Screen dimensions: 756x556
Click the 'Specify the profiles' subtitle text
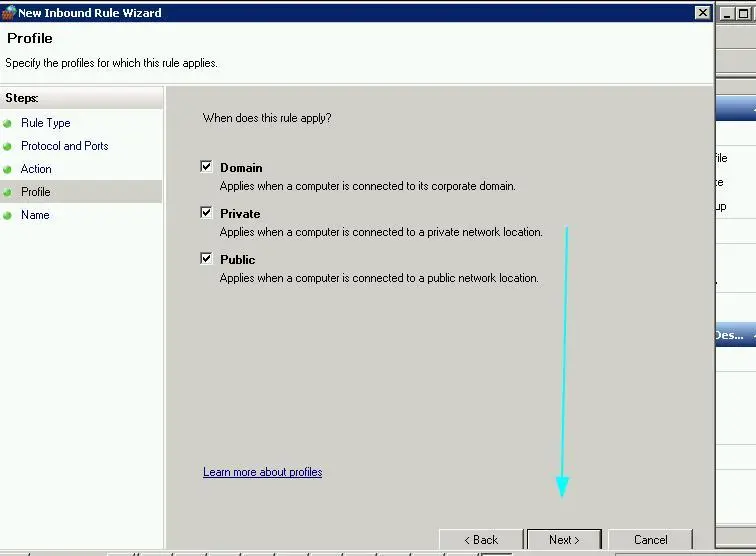[111, 63]
